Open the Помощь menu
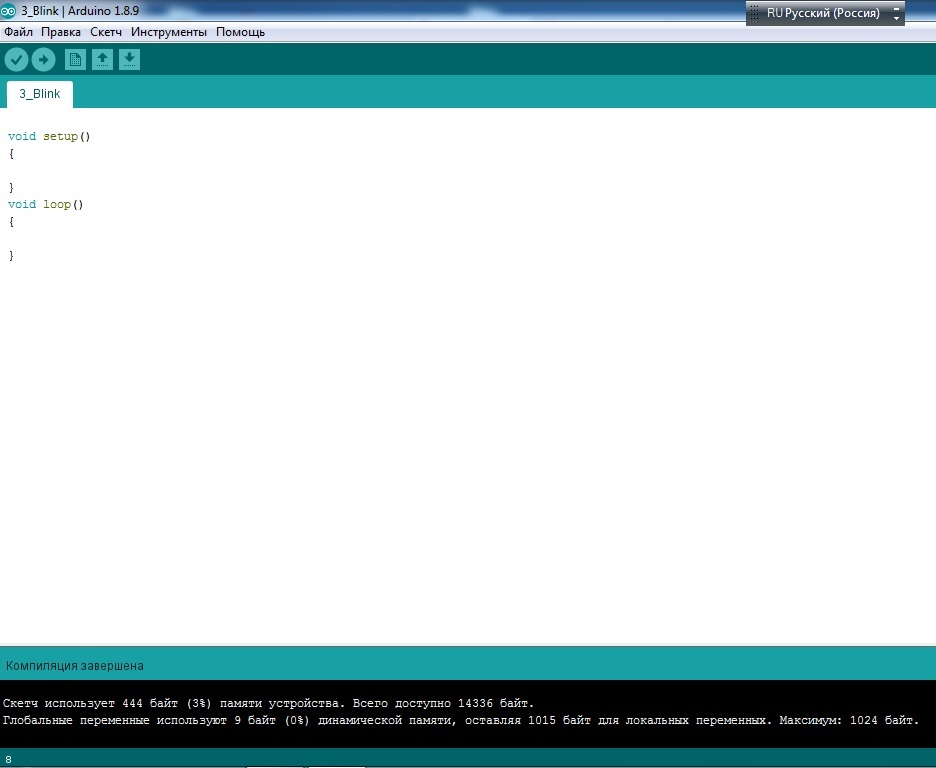The height and width of the screenshot is (768, 936). tap(241, 32)
